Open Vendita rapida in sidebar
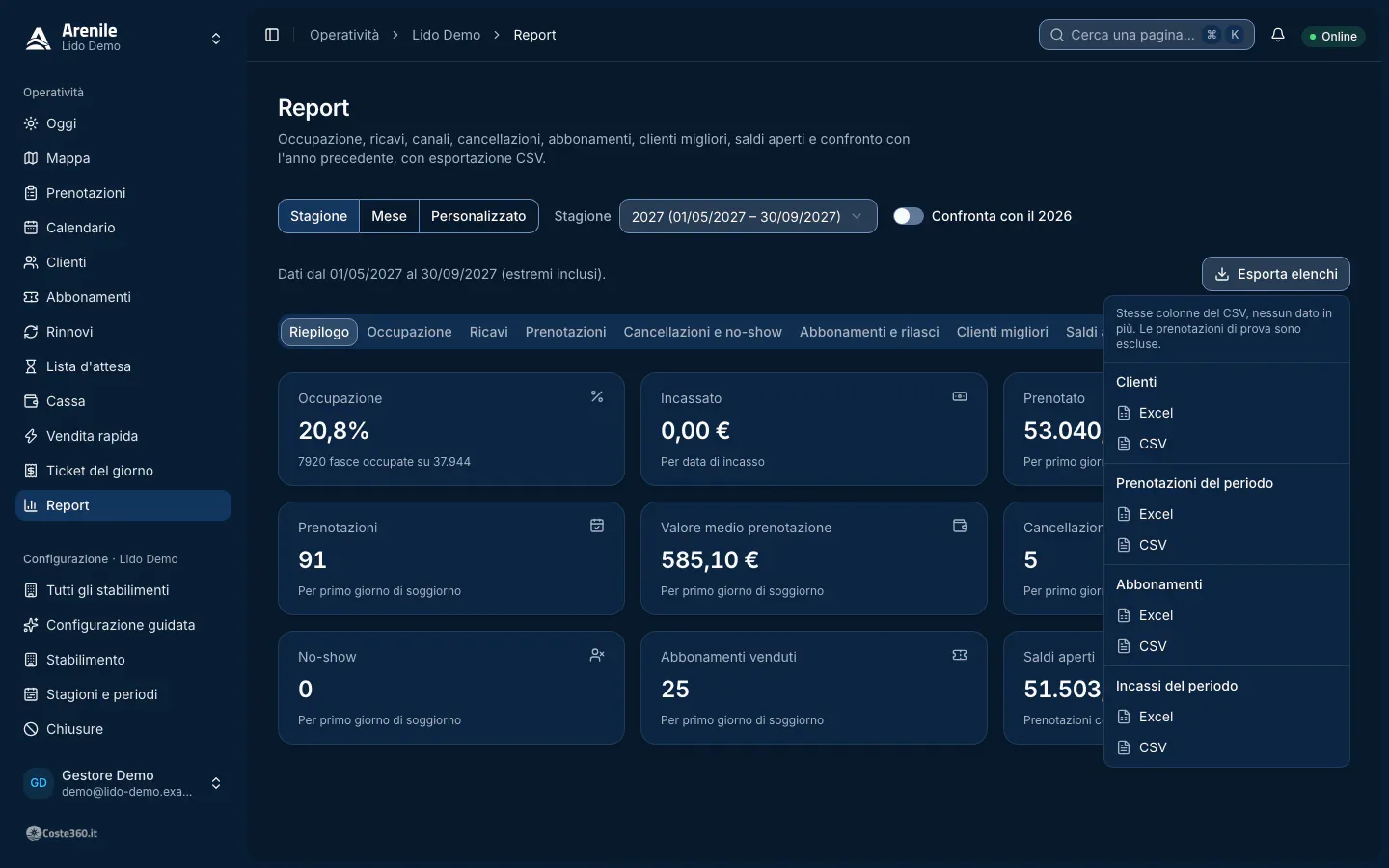The image size is (1389, 868). coord(123,436)
